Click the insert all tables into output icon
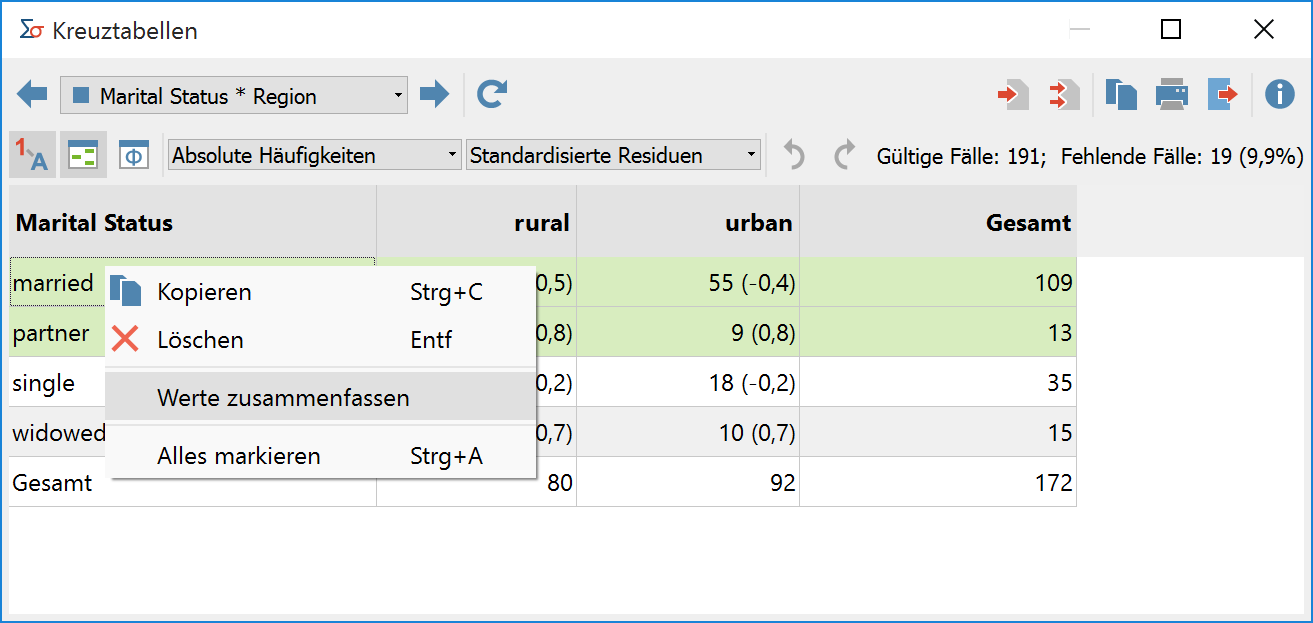The width and height of the screenshot is (1313, 623). (1064, 95)
